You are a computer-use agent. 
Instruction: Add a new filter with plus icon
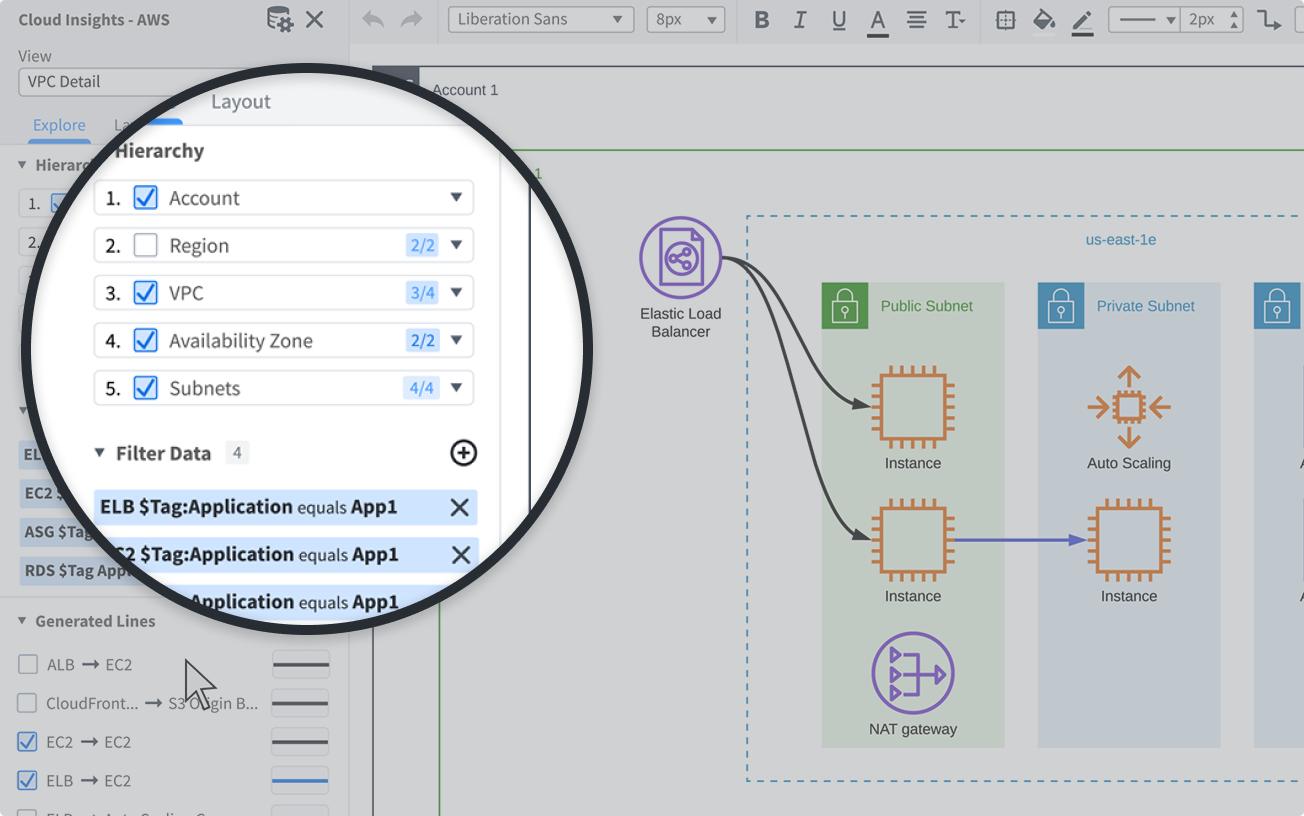(463, 453)
